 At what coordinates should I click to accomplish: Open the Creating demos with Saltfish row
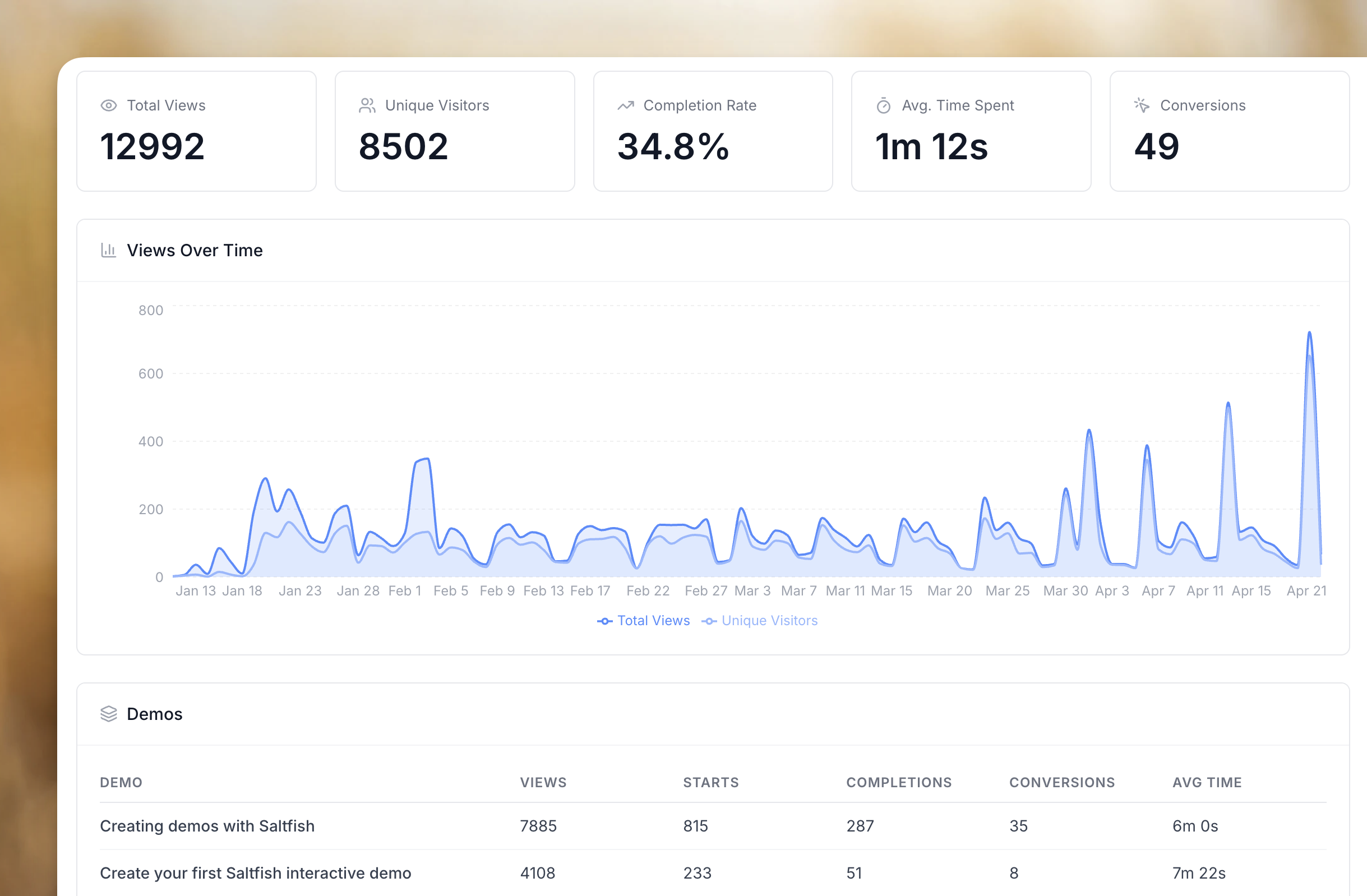[x=207, y=826]
